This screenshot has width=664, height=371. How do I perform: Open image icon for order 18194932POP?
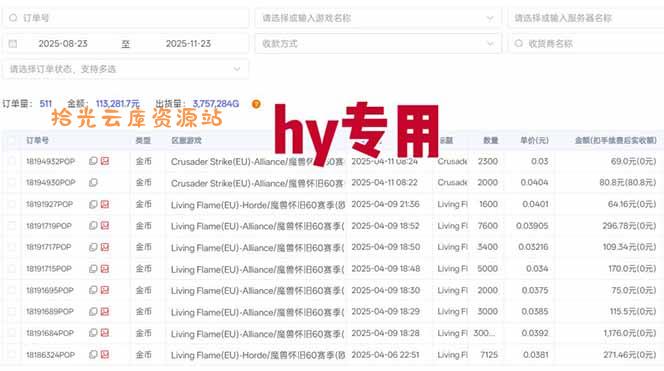[105, 161]
